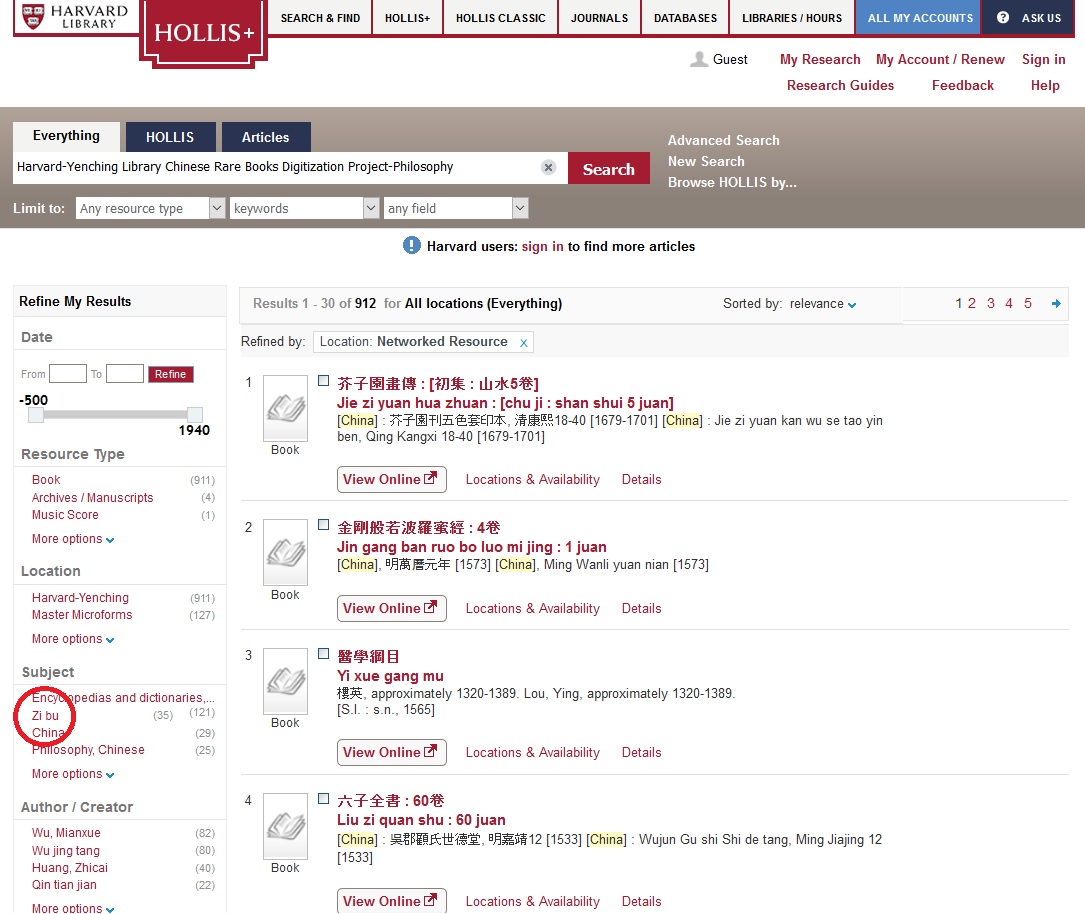Click the date Refine button
Viewport: 1085px width, 914px height.
(x=170, y=374)
